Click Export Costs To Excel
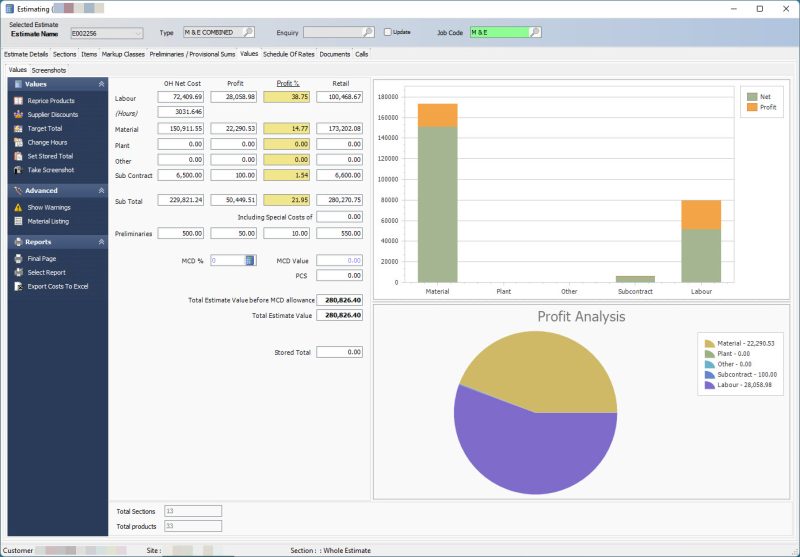 (57, 286)
